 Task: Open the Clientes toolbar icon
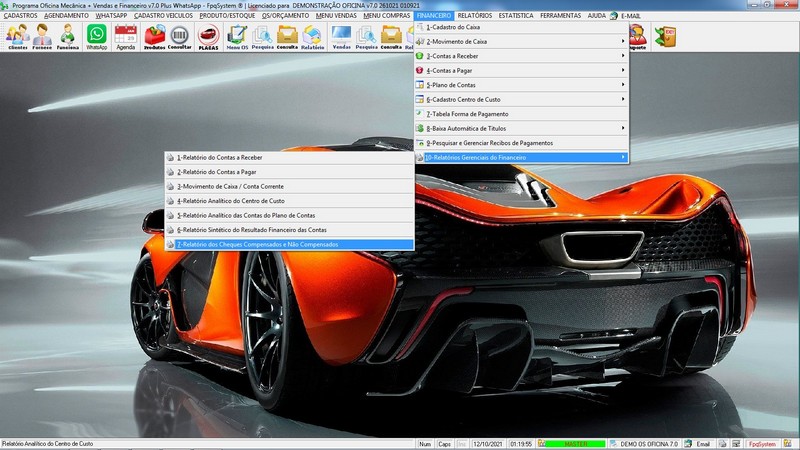click(x=16, y=37)
